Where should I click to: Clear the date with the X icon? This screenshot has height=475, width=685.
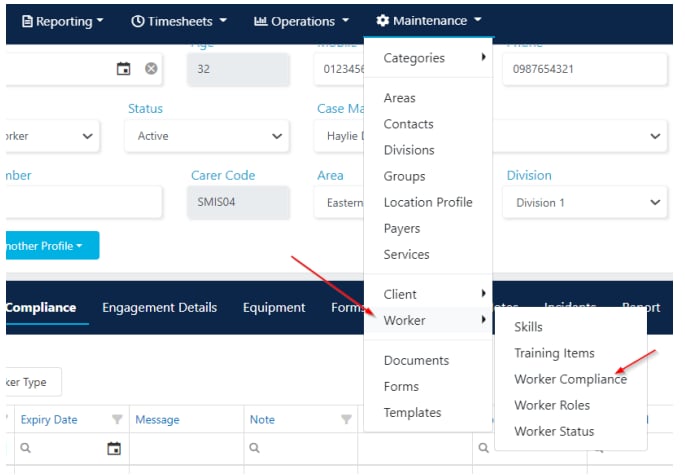[151, 69]
